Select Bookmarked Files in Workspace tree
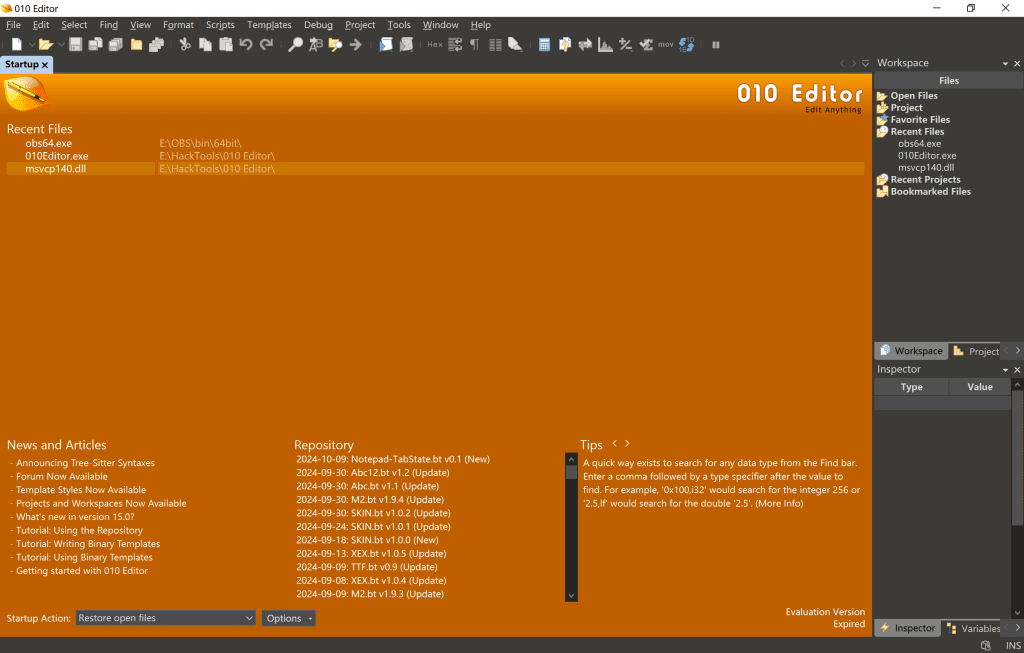 [x=931, y=191]
